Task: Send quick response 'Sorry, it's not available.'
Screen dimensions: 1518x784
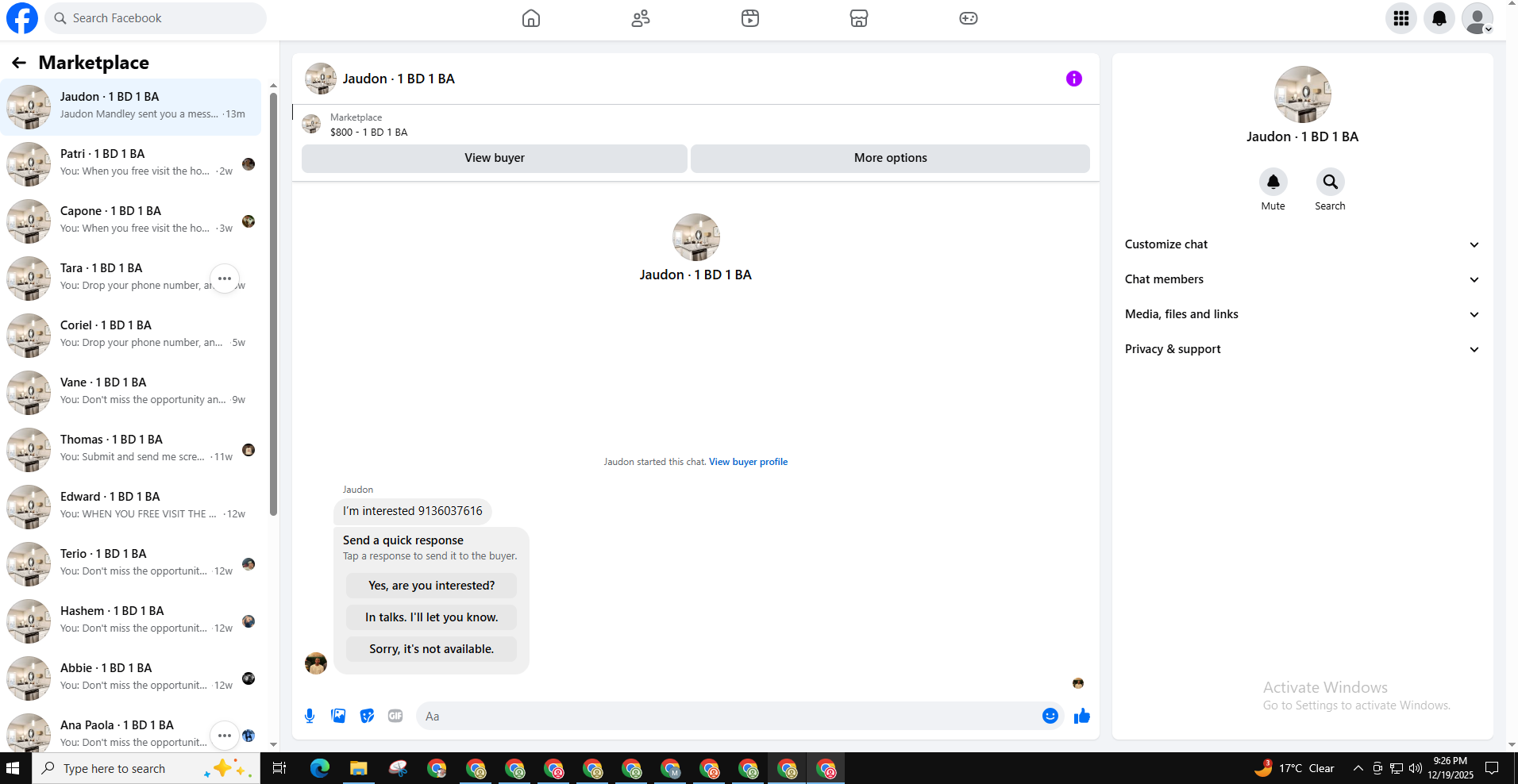Action: (x=432, y=649)
